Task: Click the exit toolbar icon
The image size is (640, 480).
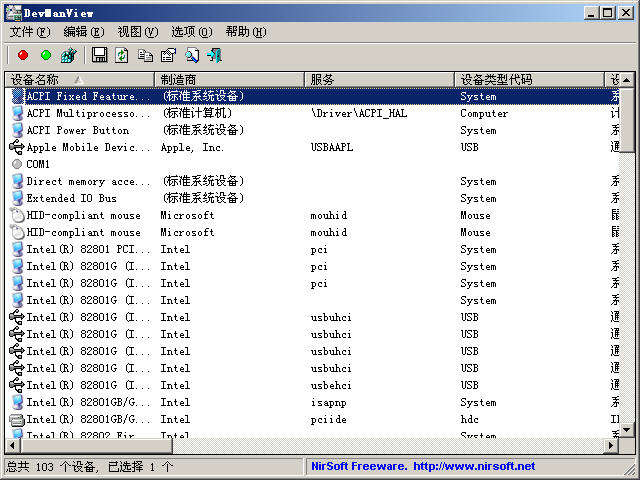Action: [x=214, y=56]
